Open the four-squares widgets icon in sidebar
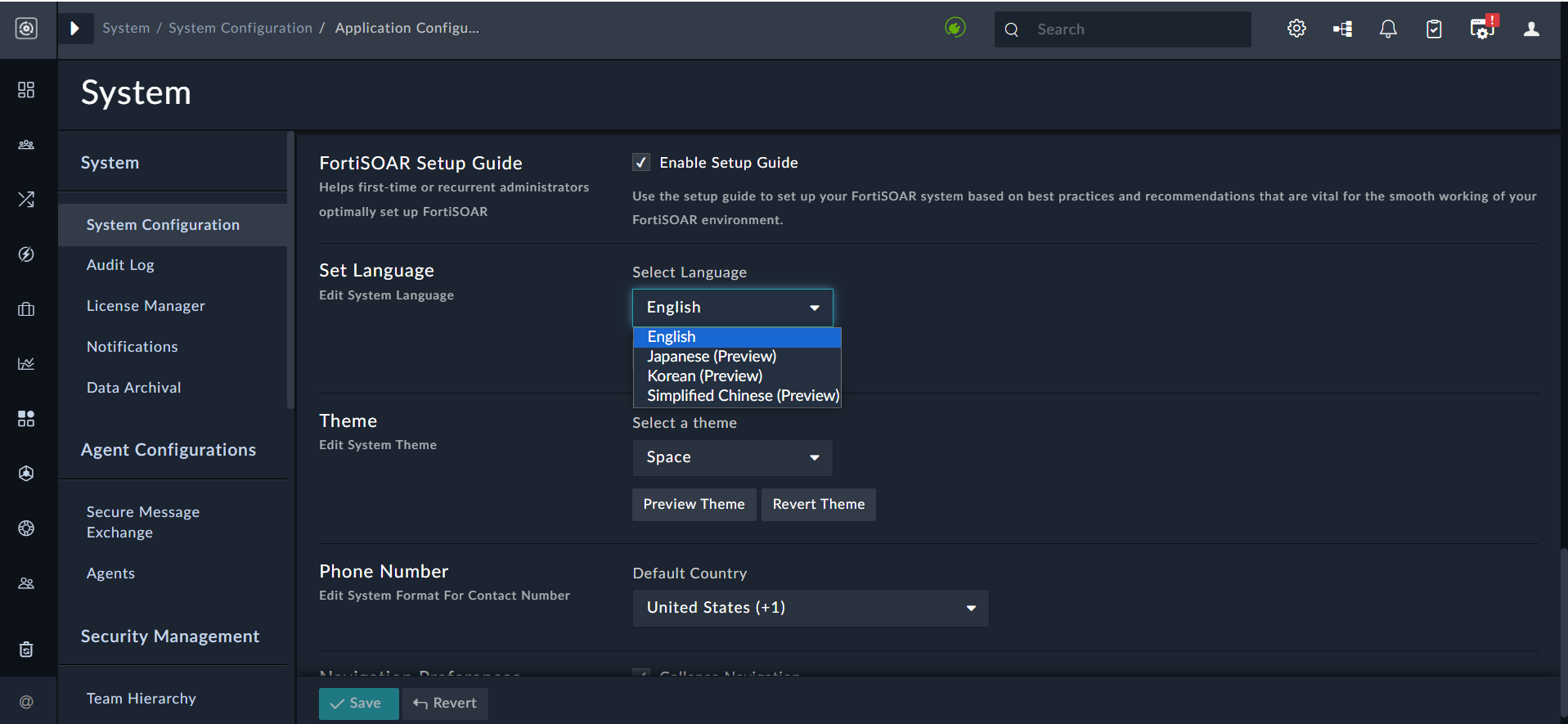 click(x=26, y=419)
